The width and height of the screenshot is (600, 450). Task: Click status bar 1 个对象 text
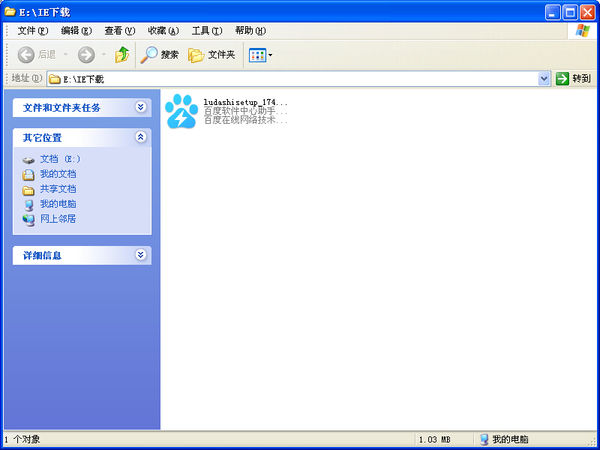(x=22, y=440)
